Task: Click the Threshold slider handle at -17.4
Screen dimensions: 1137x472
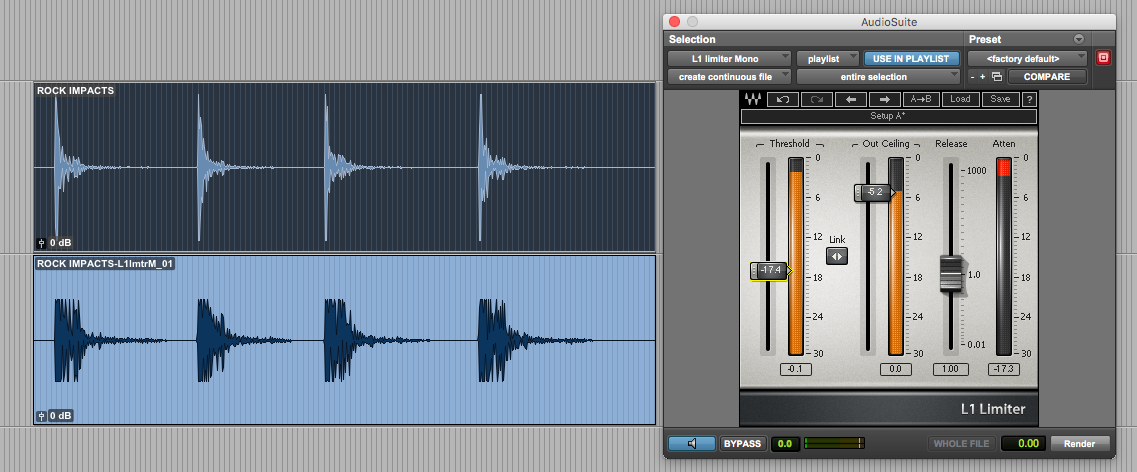Action: point(769,270)
